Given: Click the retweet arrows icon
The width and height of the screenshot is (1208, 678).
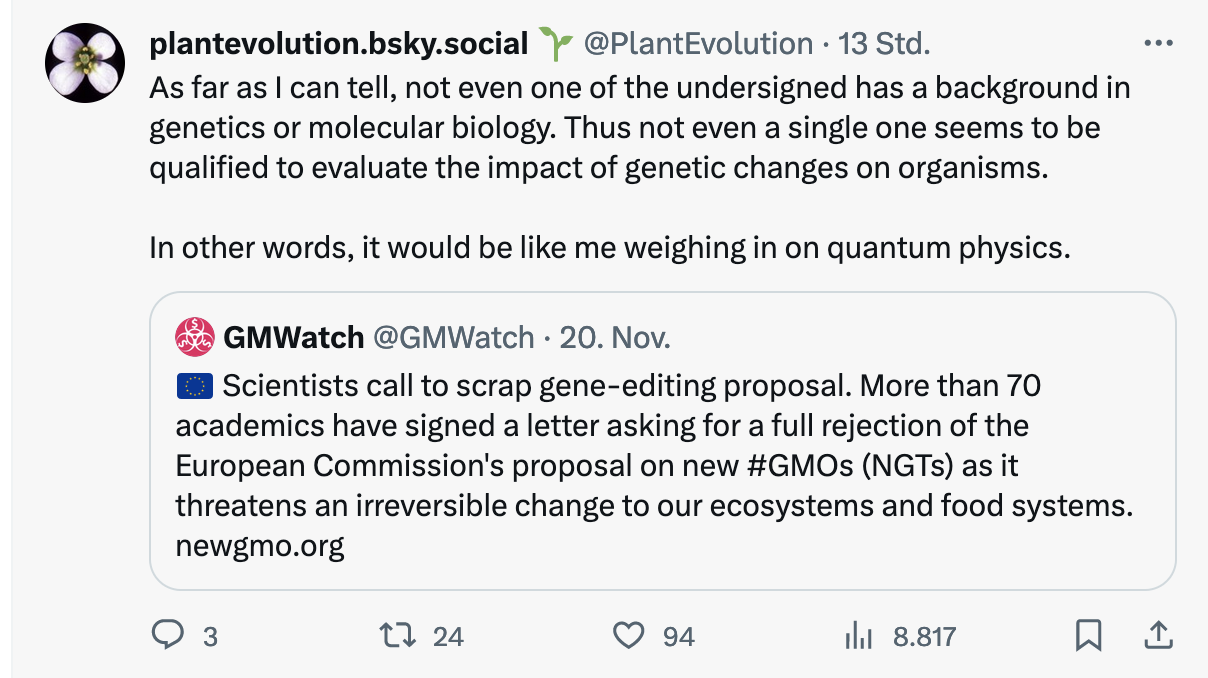Looking at the screenshot, I should pyautogui.click(x=397, y=635).
